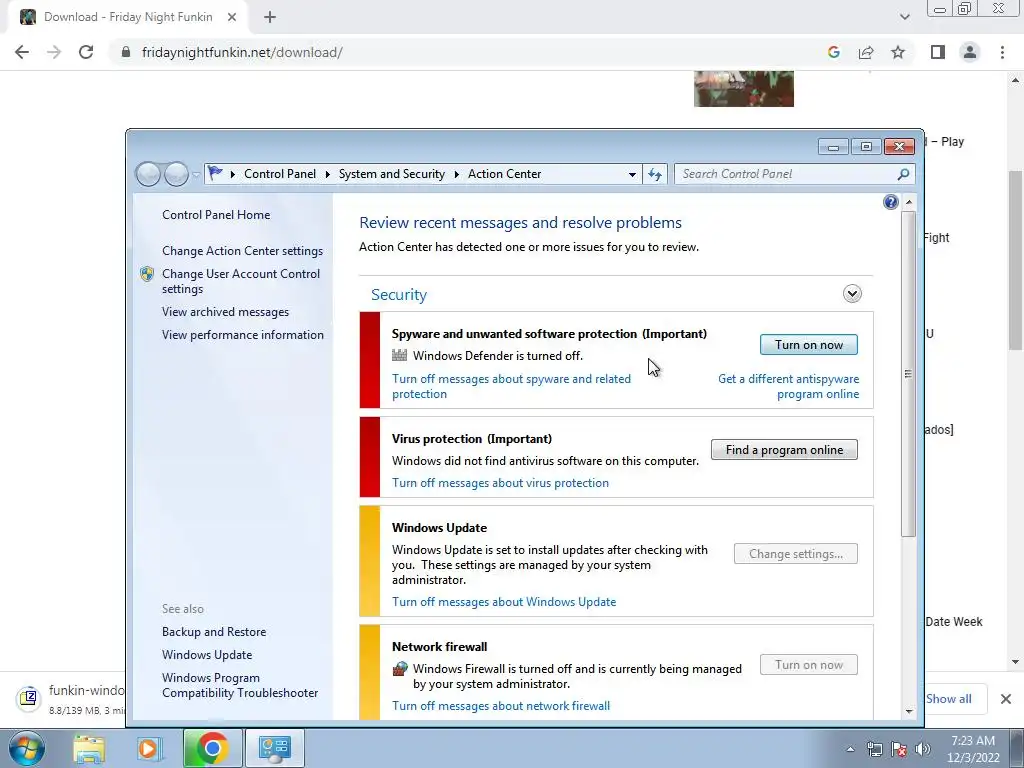1024x768 pixels.
Task: Click the Windows Firewall icon
Action: (x=400, y=669)
